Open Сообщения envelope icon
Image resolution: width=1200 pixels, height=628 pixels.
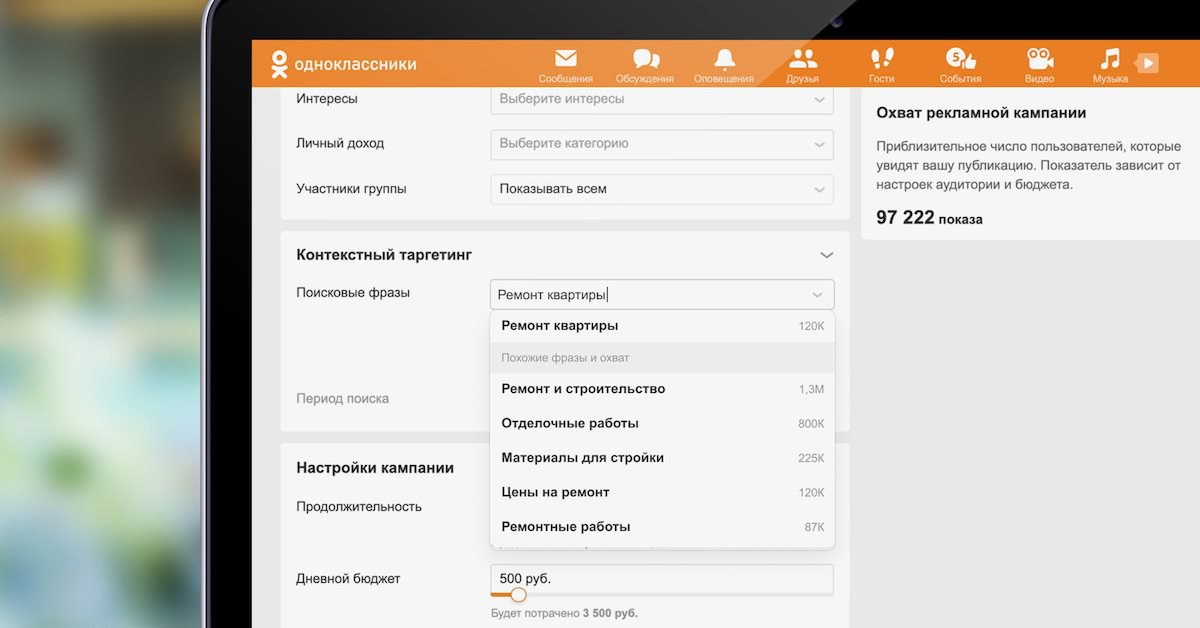coord(566,58)
